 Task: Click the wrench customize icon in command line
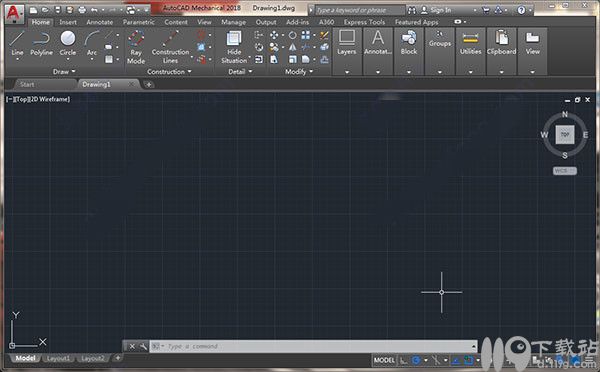(143, 346)
